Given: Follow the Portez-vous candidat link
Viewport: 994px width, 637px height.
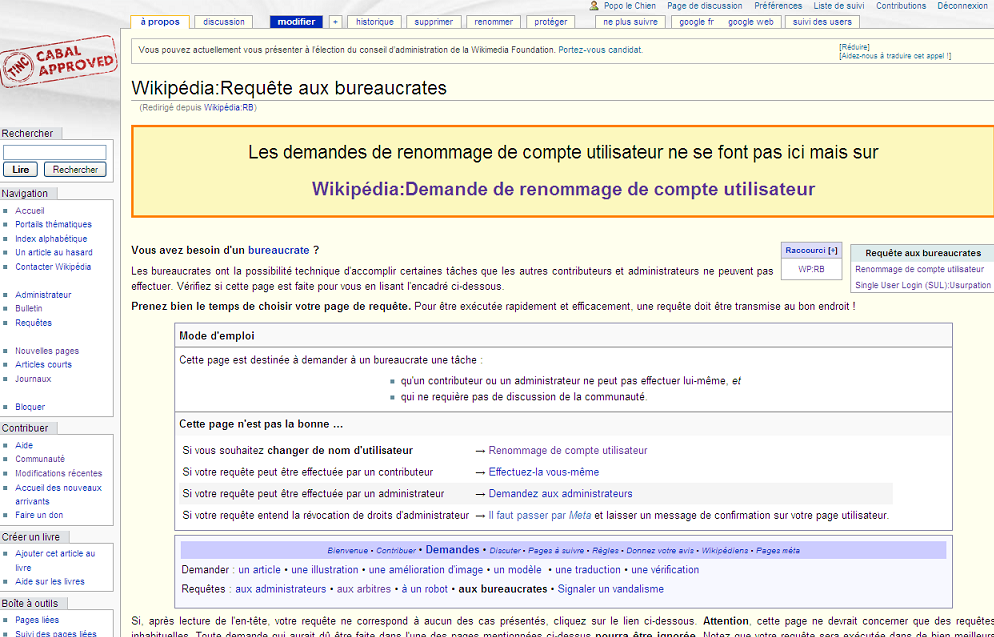Looking at the screenshot, I should (600, 50).
